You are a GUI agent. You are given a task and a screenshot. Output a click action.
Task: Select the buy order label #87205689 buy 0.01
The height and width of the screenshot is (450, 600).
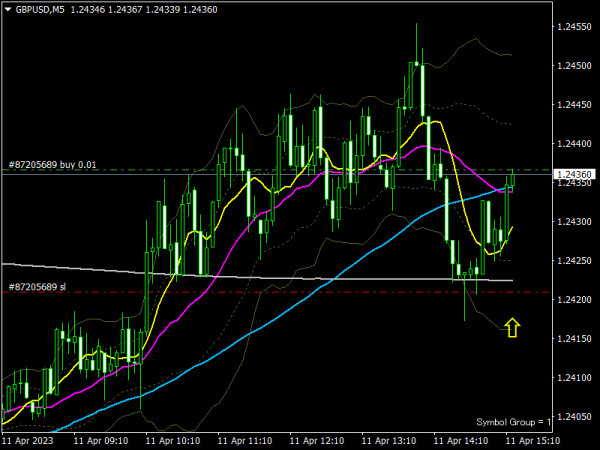coord(52,165)
